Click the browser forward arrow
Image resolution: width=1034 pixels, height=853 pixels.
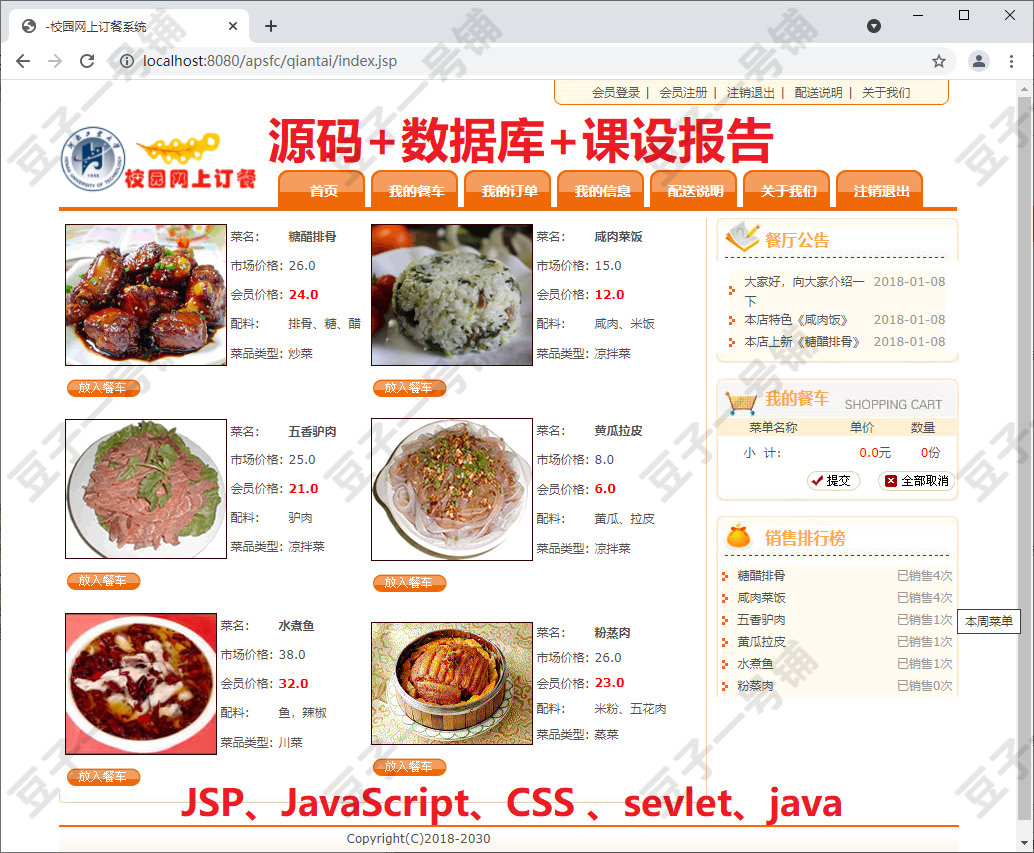55,61
